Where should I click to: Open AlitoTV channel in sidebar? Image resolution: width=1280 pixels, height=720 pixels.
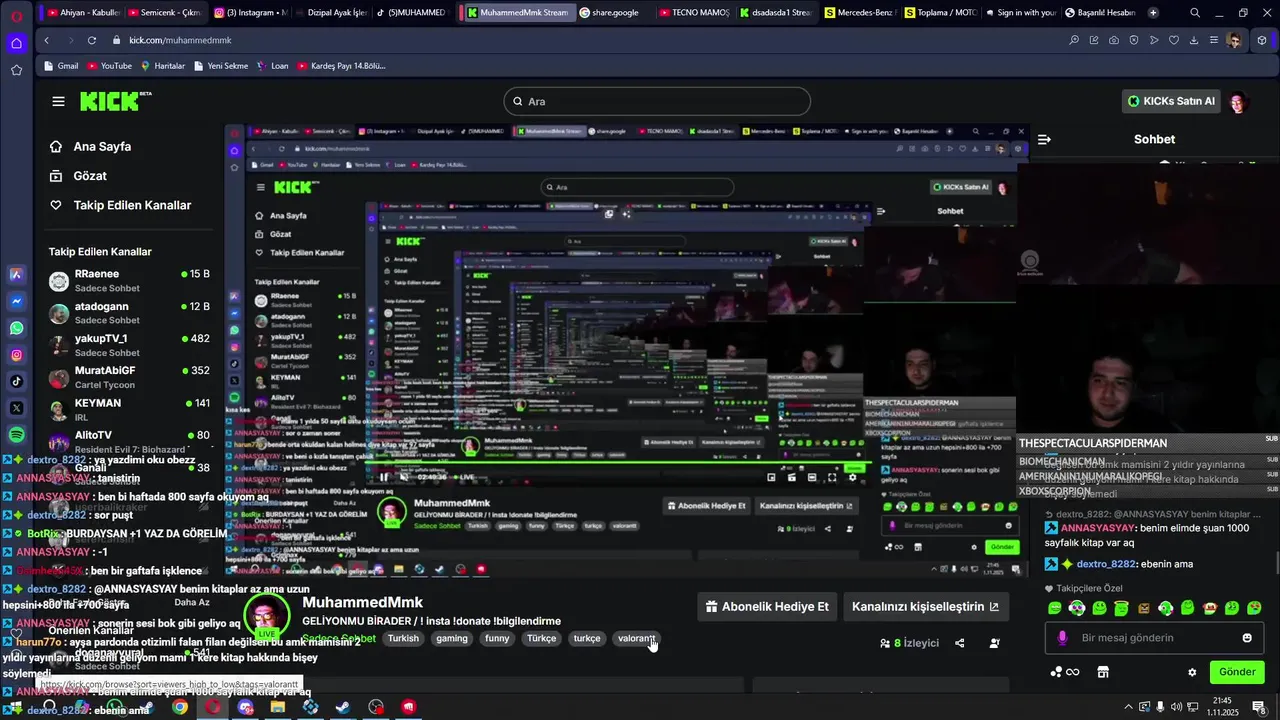tap(129, 442)
